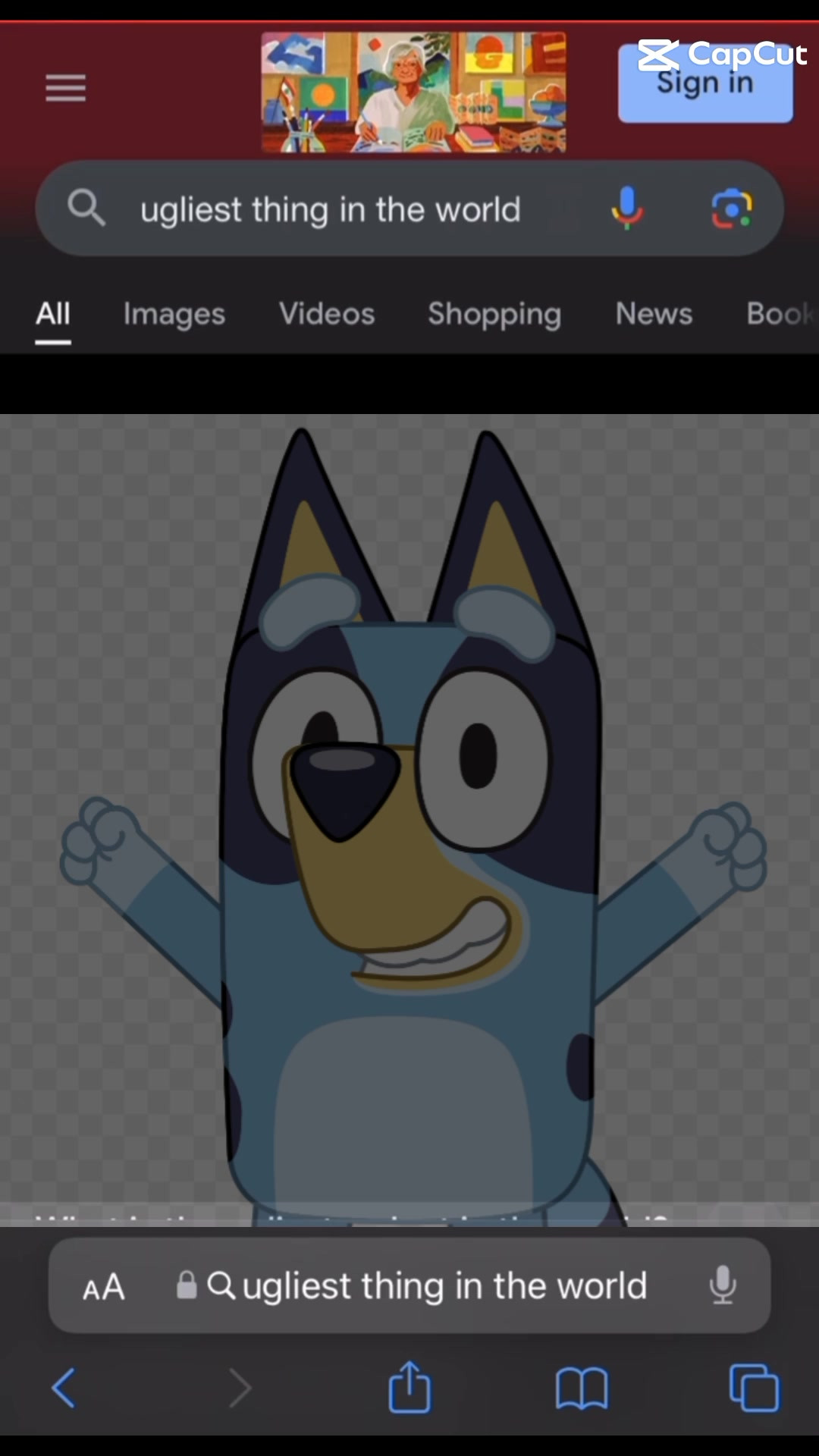Open the hamburger menu
Viewport: 819px width, 1456px height.
(65, 89)
